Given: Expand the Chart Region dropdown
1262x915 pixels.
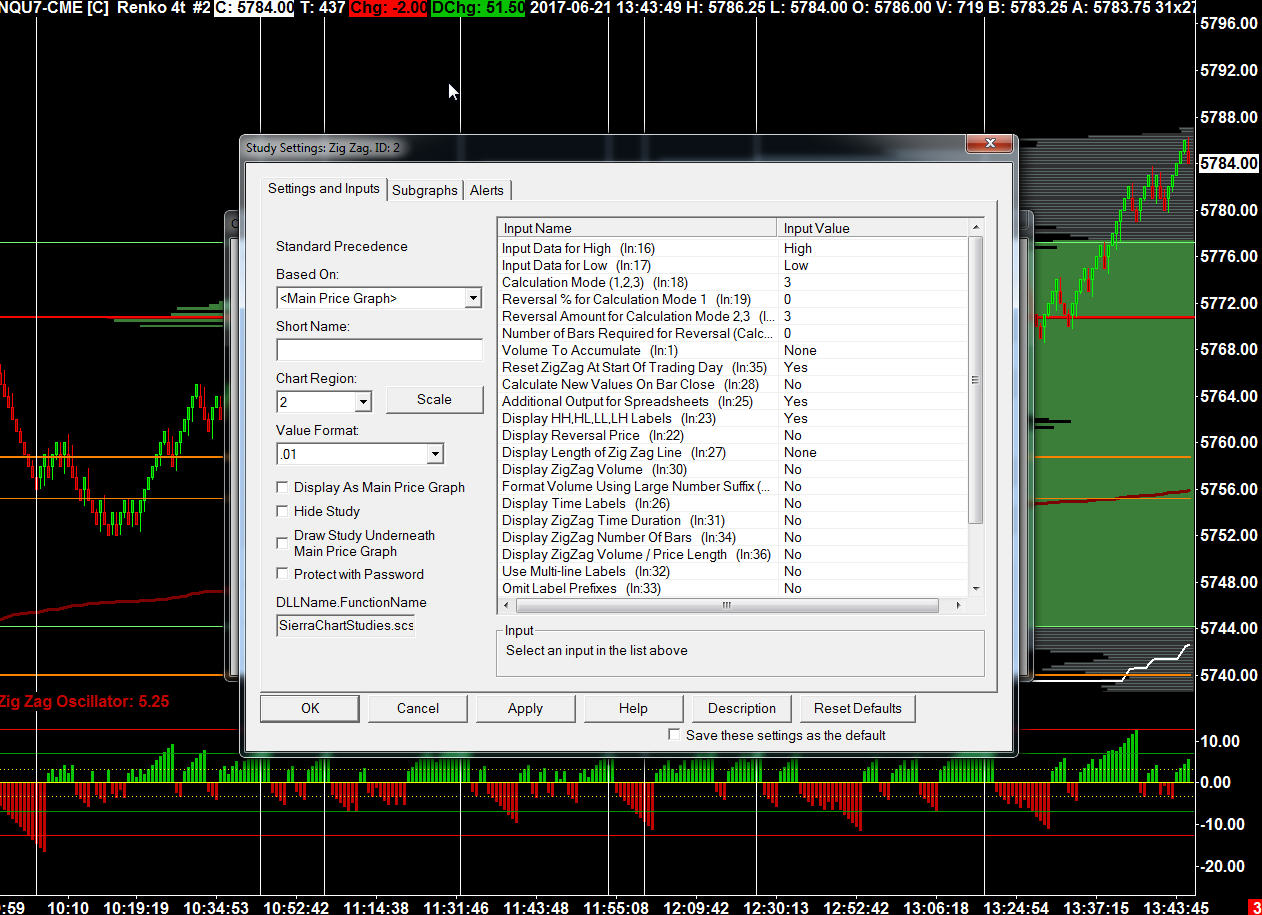Looking at the screenshot, I should tap(363, 402).
